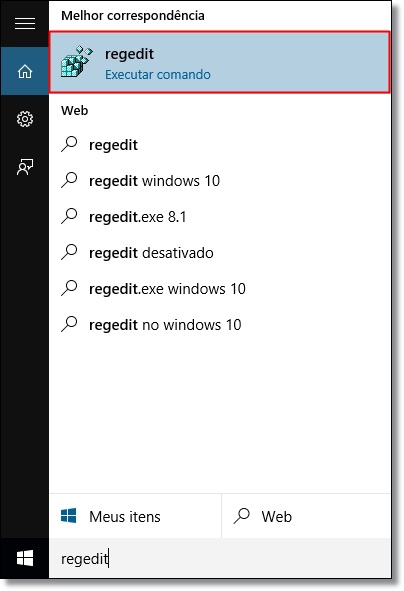This screenshot has width=404, height=591.
Task: Switch to Web search tab
Action: pos(306,516)
